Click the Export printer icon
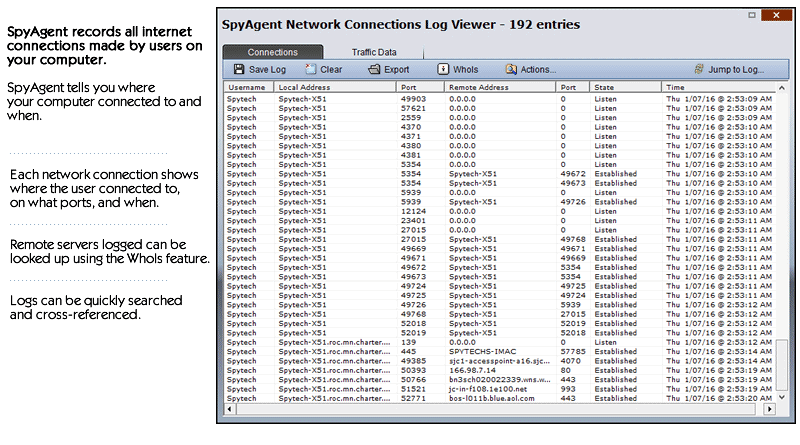The image size is (800, 445). [374, 69]
